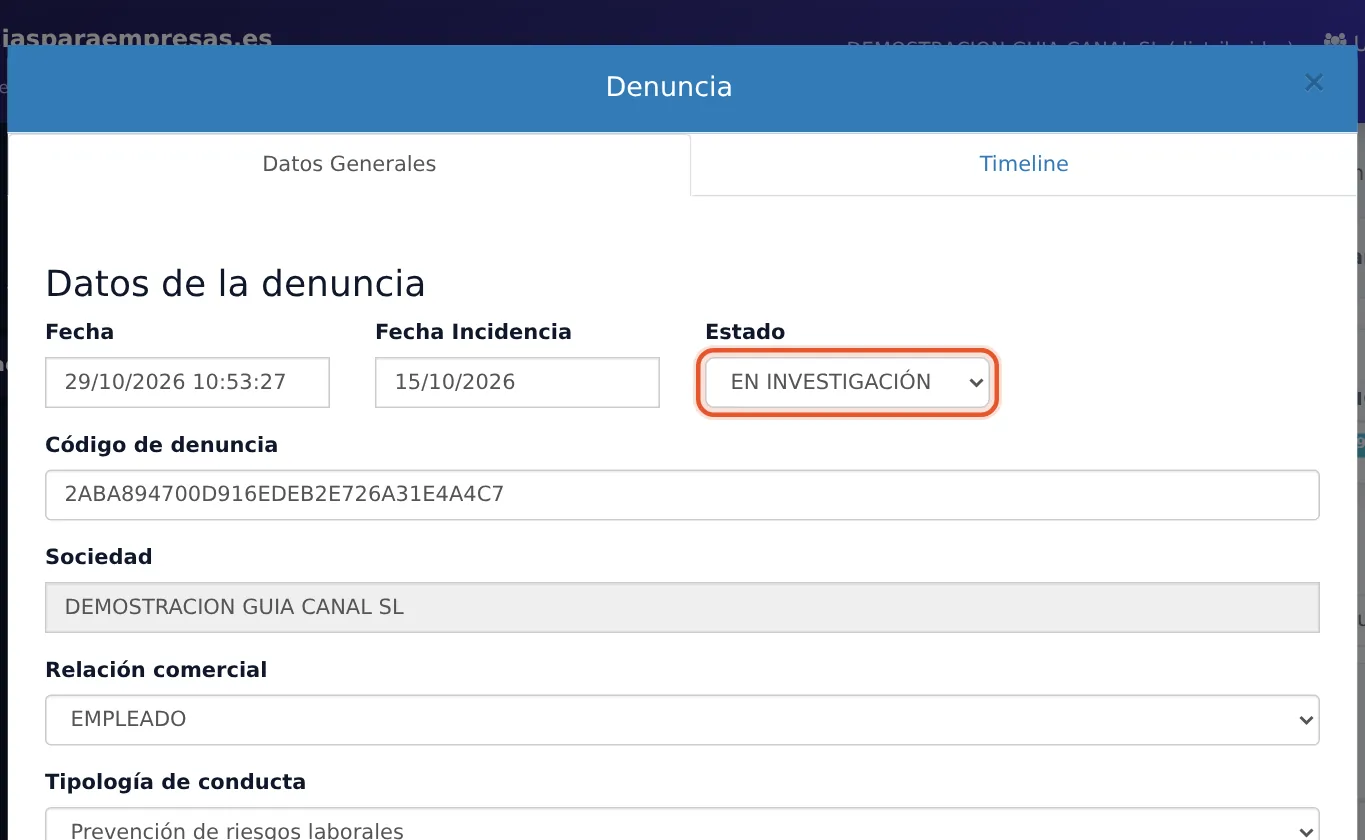
Task: Click the Sociedad label
Action: (x=99, y=557)
